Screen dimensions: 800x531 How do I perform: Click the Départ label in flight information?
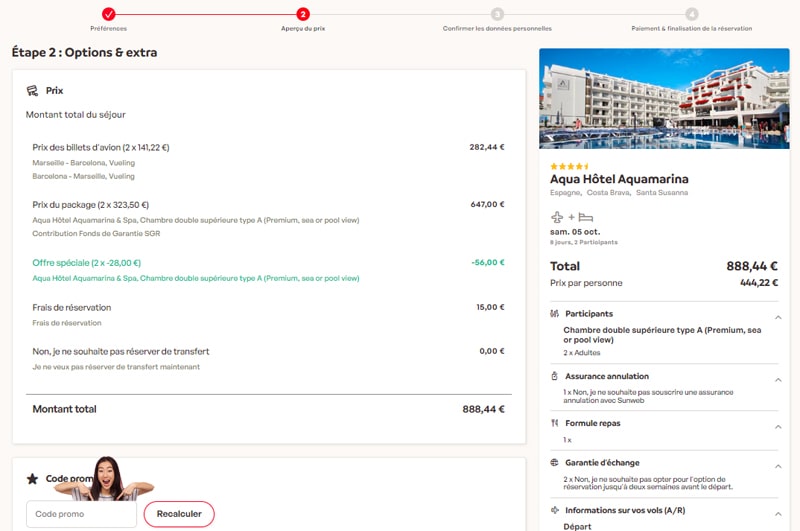tap(577, 526)
